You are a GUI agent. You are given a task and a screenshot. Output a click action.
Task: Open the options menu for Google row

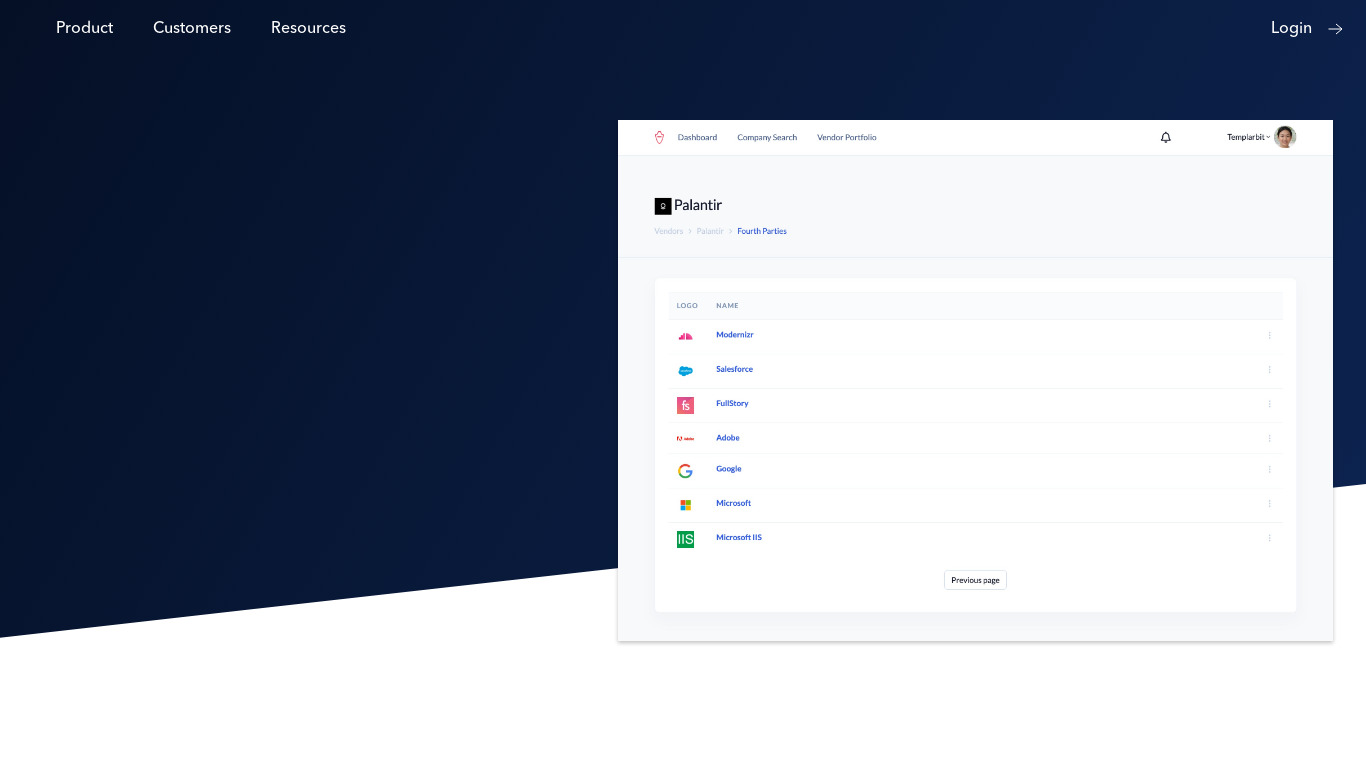coord(1270,469)
